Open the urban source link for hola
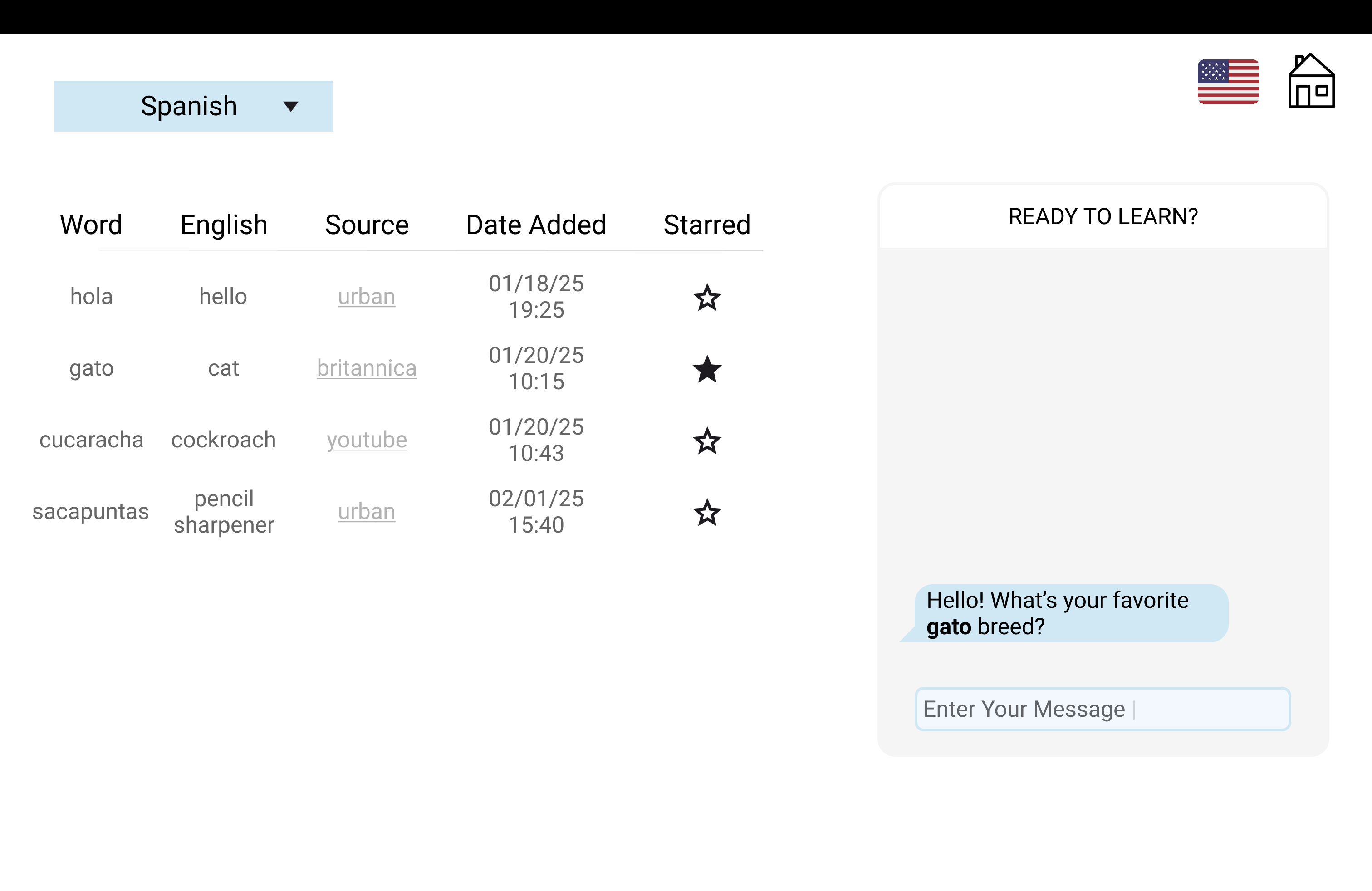1372x891 pixels. [366, 297]
